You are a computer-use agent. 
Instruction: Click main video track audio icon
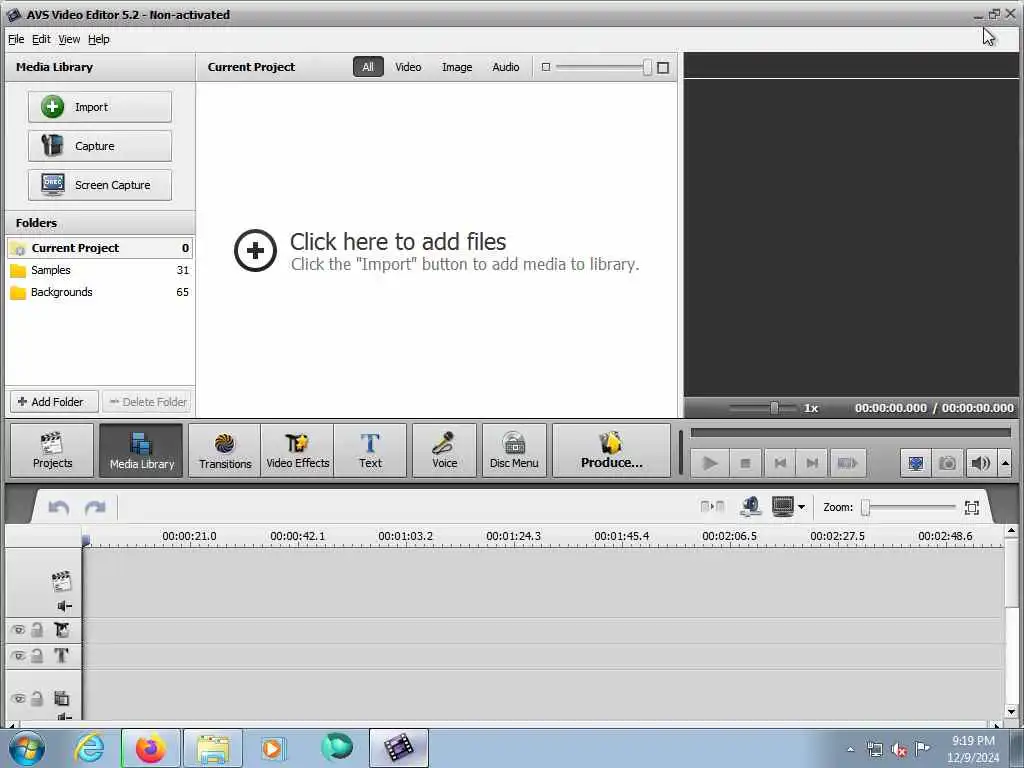64,606
